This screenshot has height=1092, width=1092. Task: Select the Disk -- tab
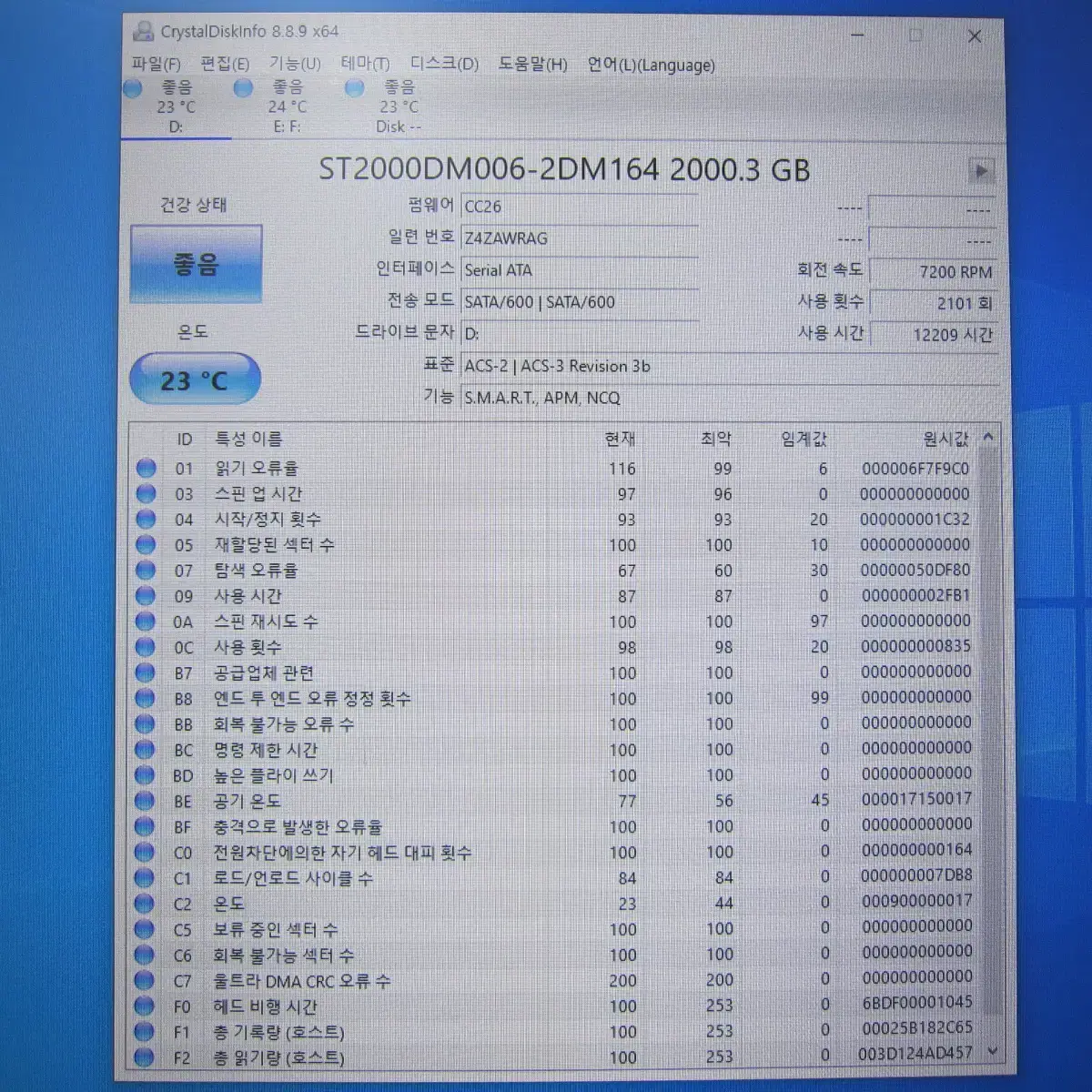point(398,106)
